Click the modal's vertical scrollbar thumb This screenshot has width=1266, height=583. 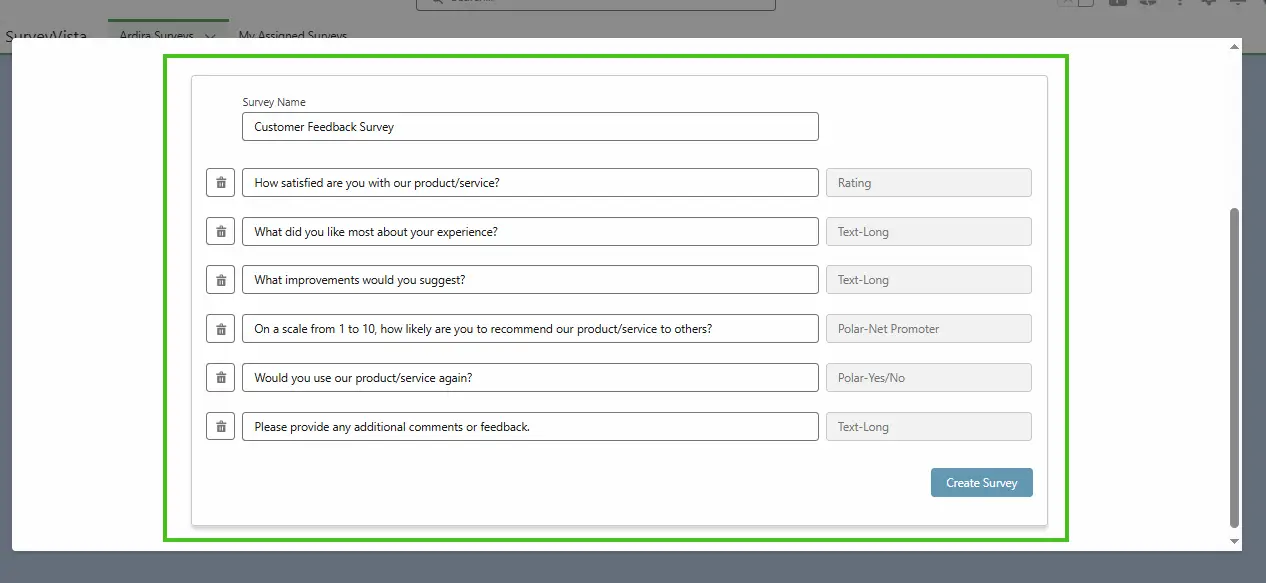point(1234,366)
